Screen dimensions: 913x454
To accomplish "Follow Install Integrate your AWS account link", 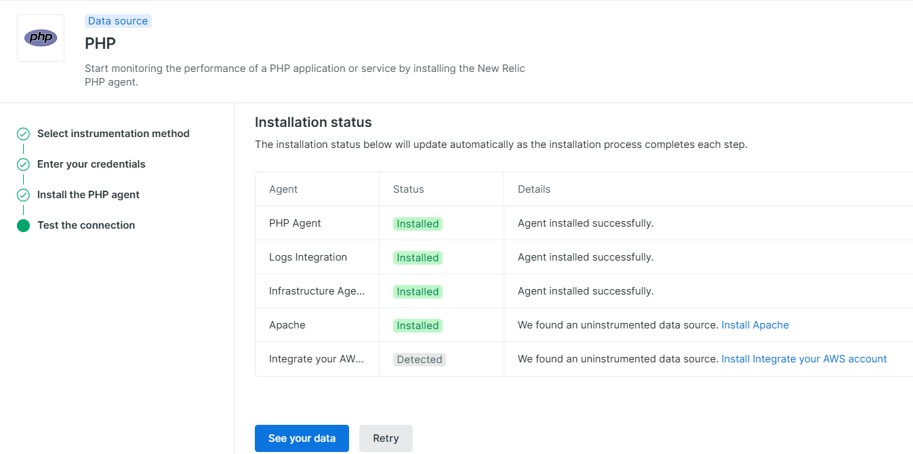I will point(803,359).
